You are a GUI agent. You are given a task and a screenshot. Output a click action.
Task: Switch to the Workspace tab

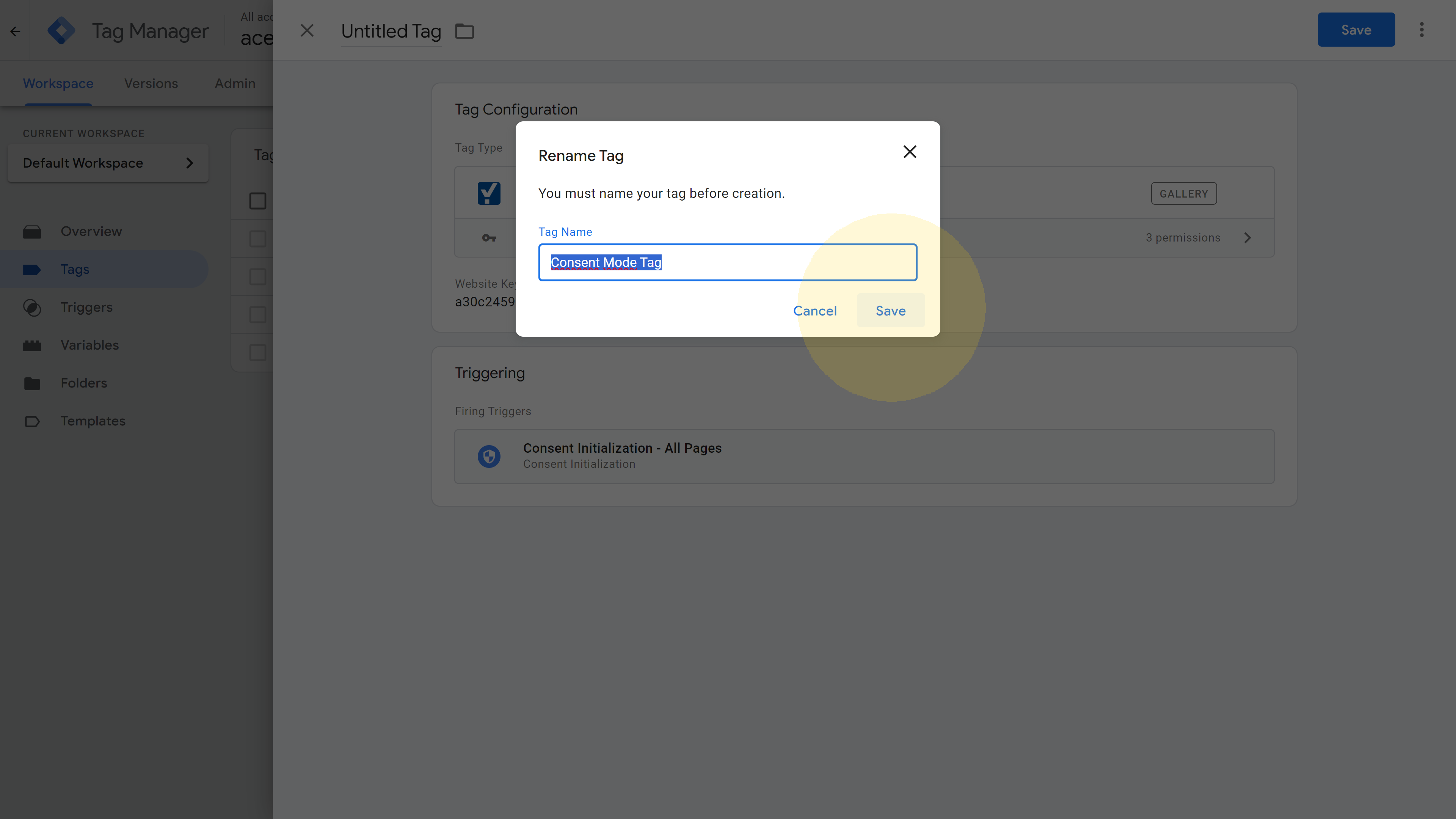[x=58, y=83]
